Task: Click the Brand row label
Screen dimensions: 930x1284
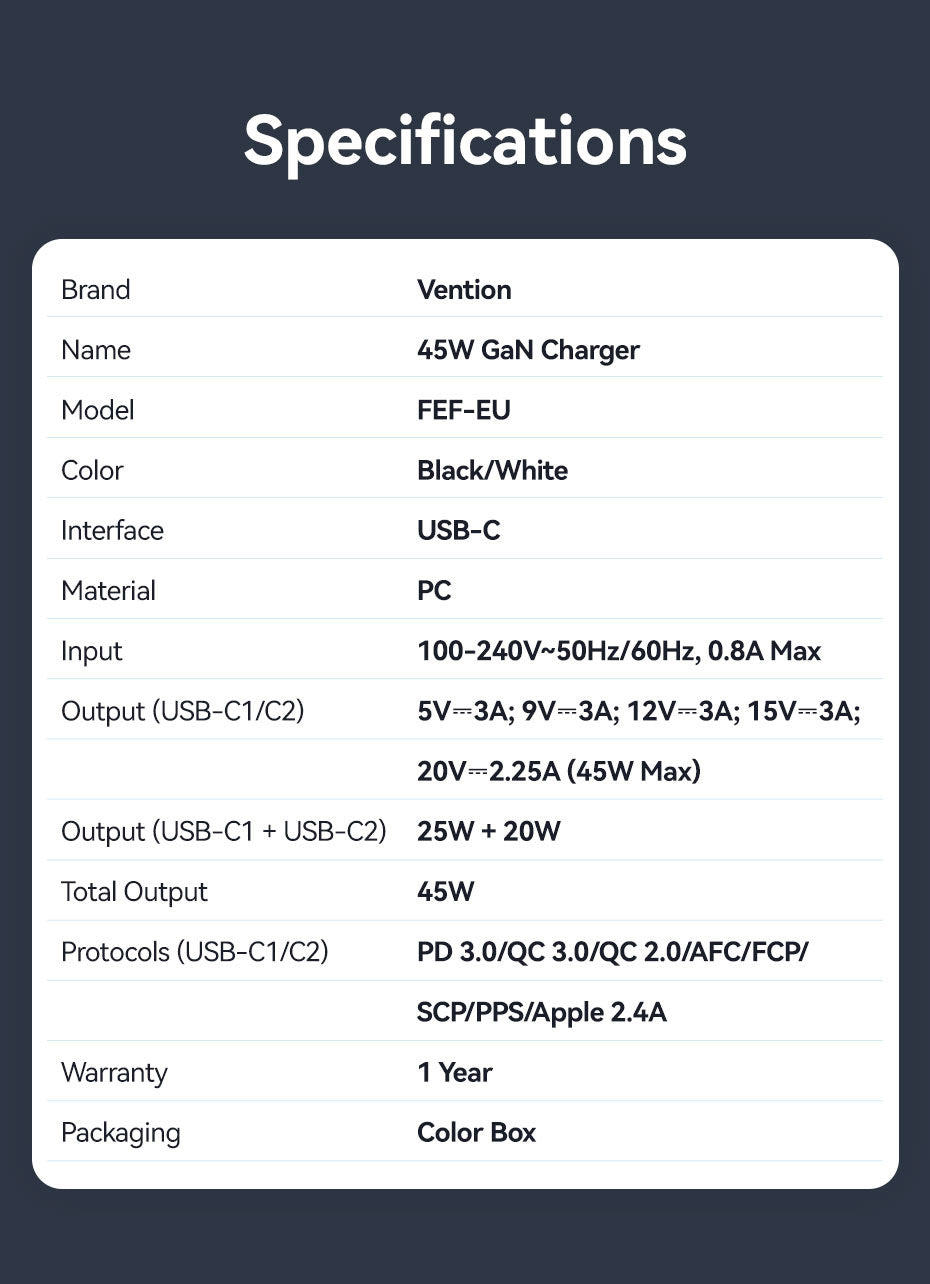Action: click(x=95, y=290)
